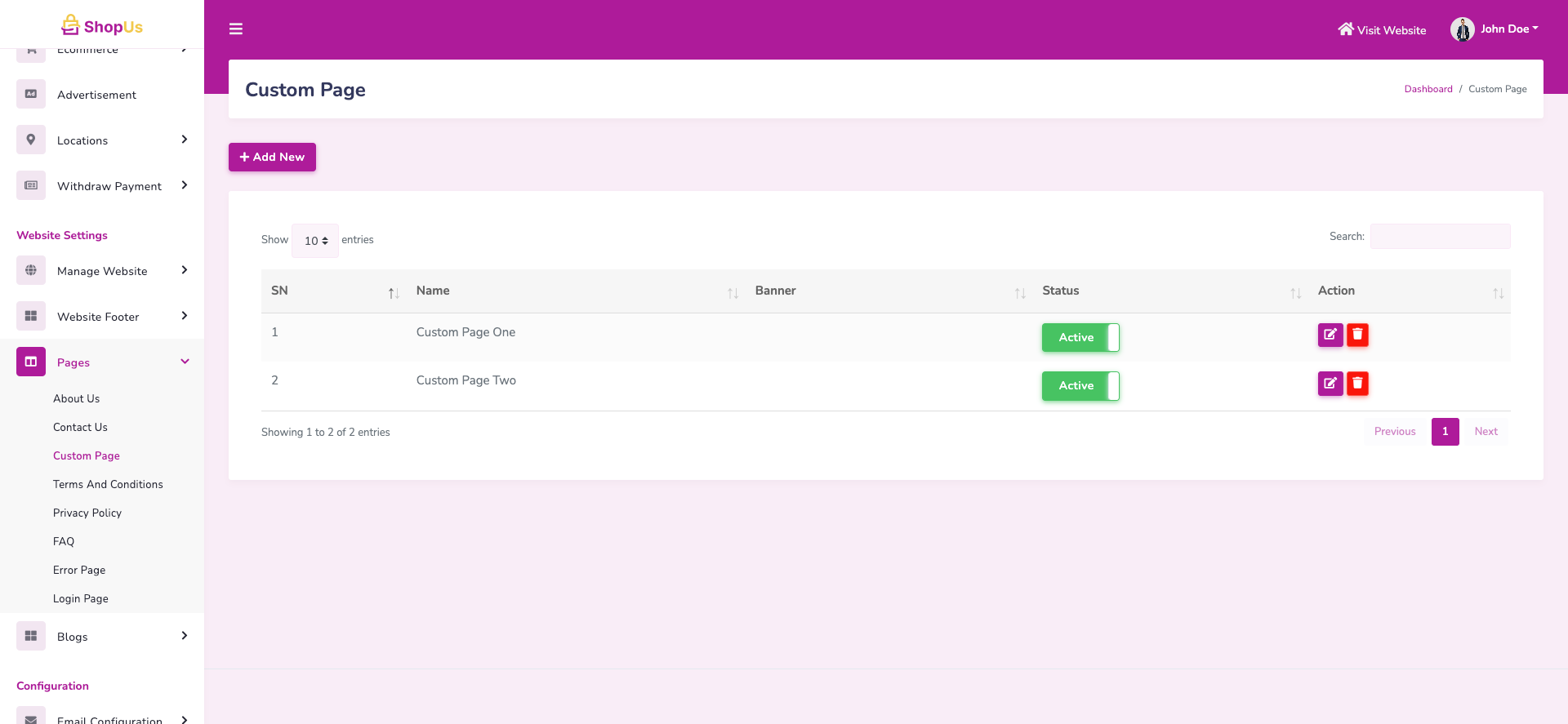Expand the Withdraw Payment submenu

(x=185, y=185)
